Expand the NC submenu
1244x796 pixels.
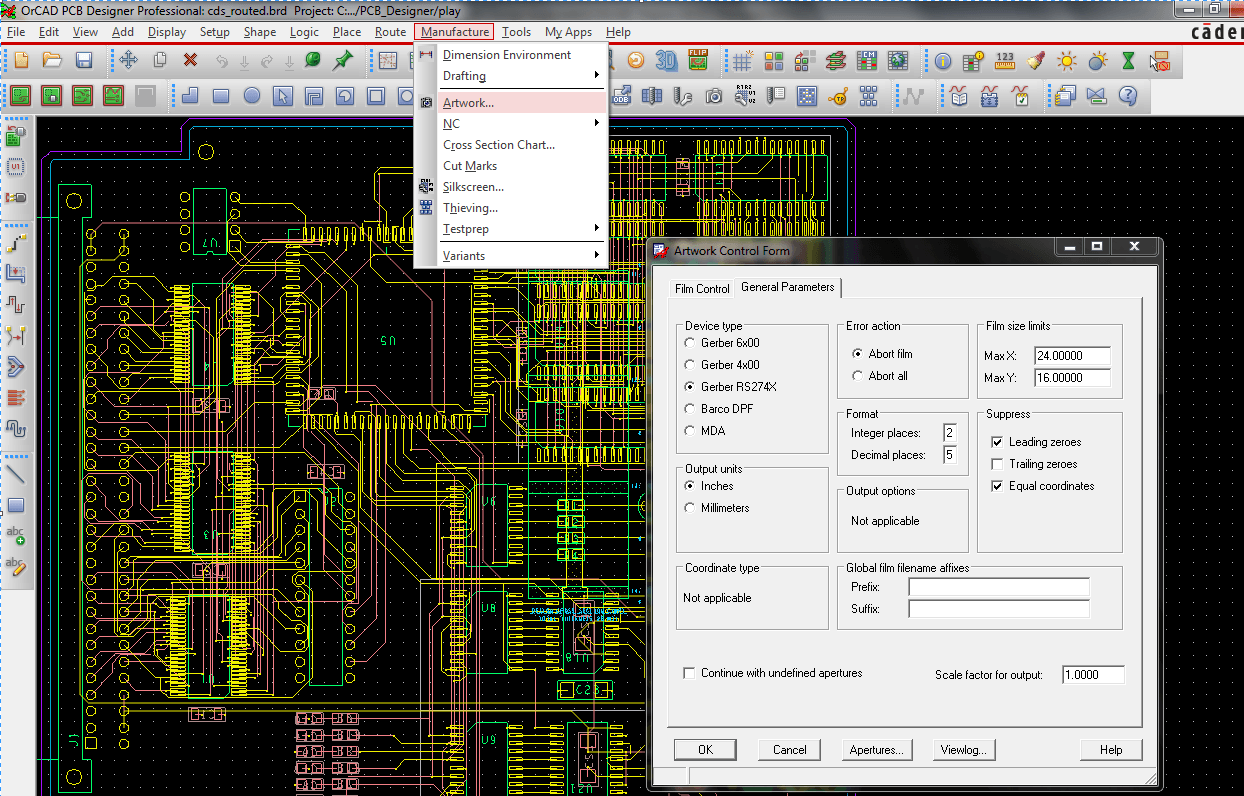point(510,124)
